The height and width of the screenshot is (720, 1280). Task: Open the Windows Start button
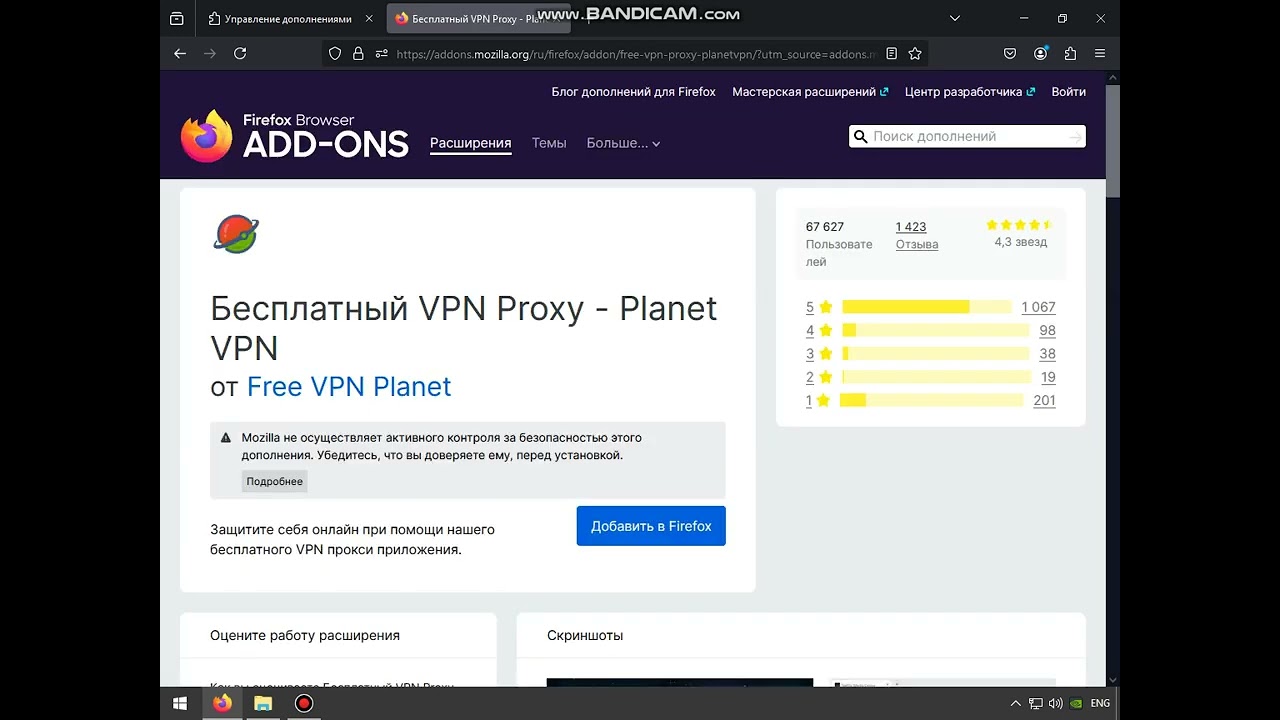[180, 703]
